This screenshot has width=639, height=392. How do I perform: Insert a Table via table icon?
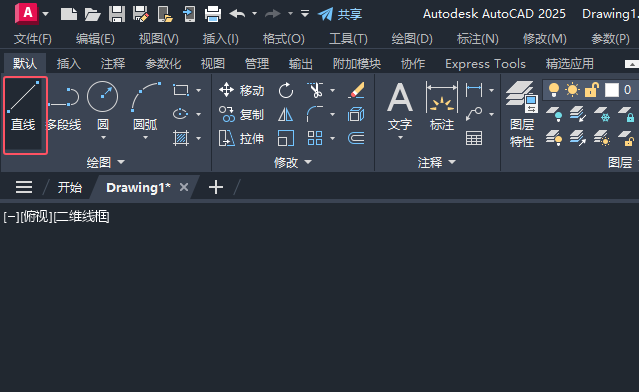[474, 139]
